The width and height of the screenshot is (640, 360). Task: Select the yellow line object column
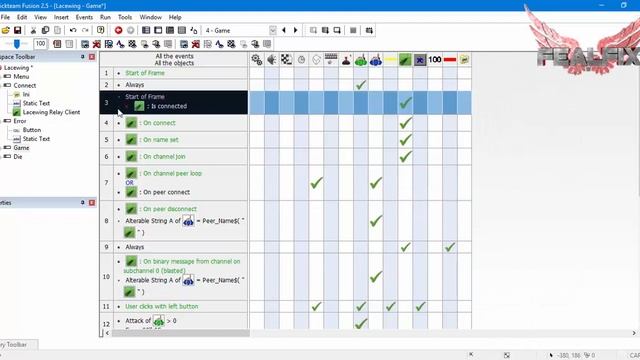coord(391,60)
